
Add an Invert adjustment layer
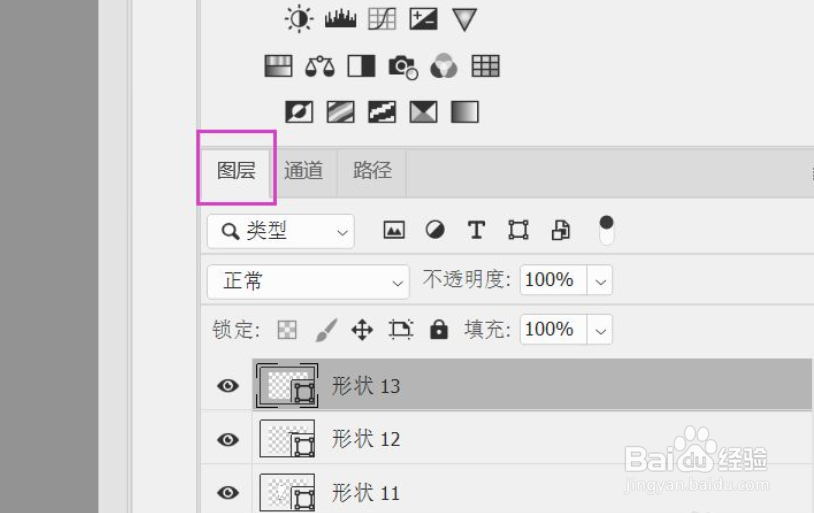(299, 112)
